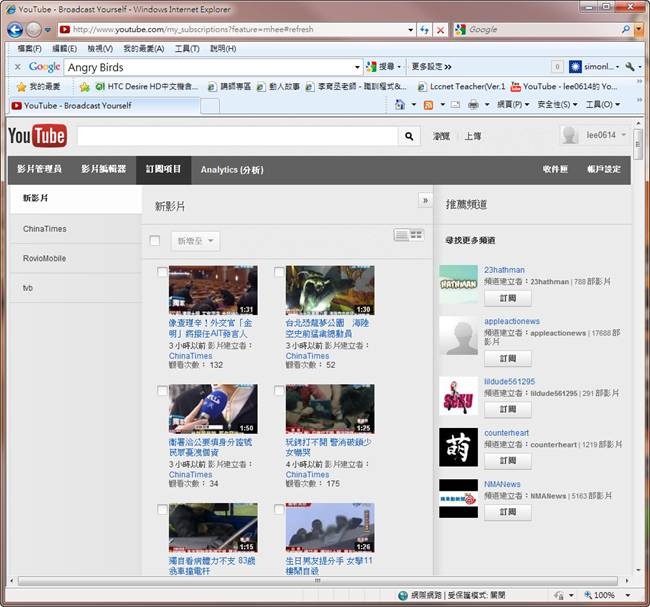This screenshot has width=650, height=607.
Task: Refresh the page with the refresh icon
Action: (x=424, y=30)
